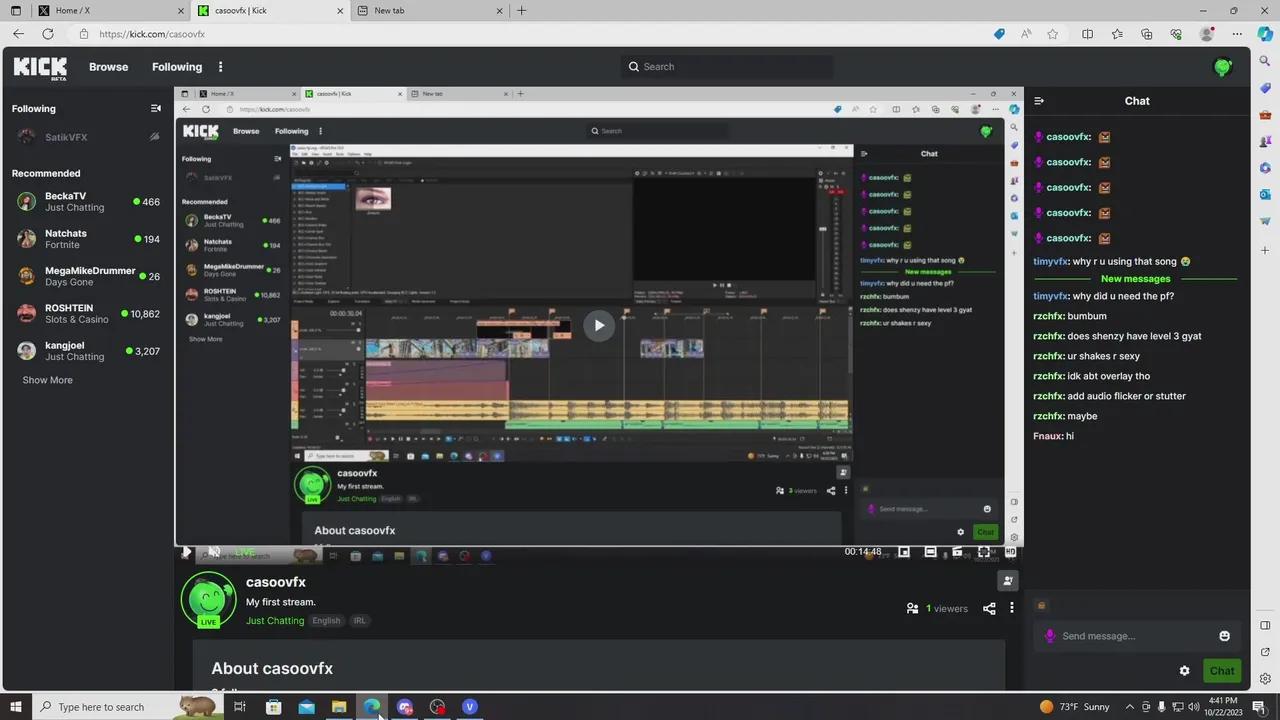Toggle theater mode on the video player

pos(930,552)
